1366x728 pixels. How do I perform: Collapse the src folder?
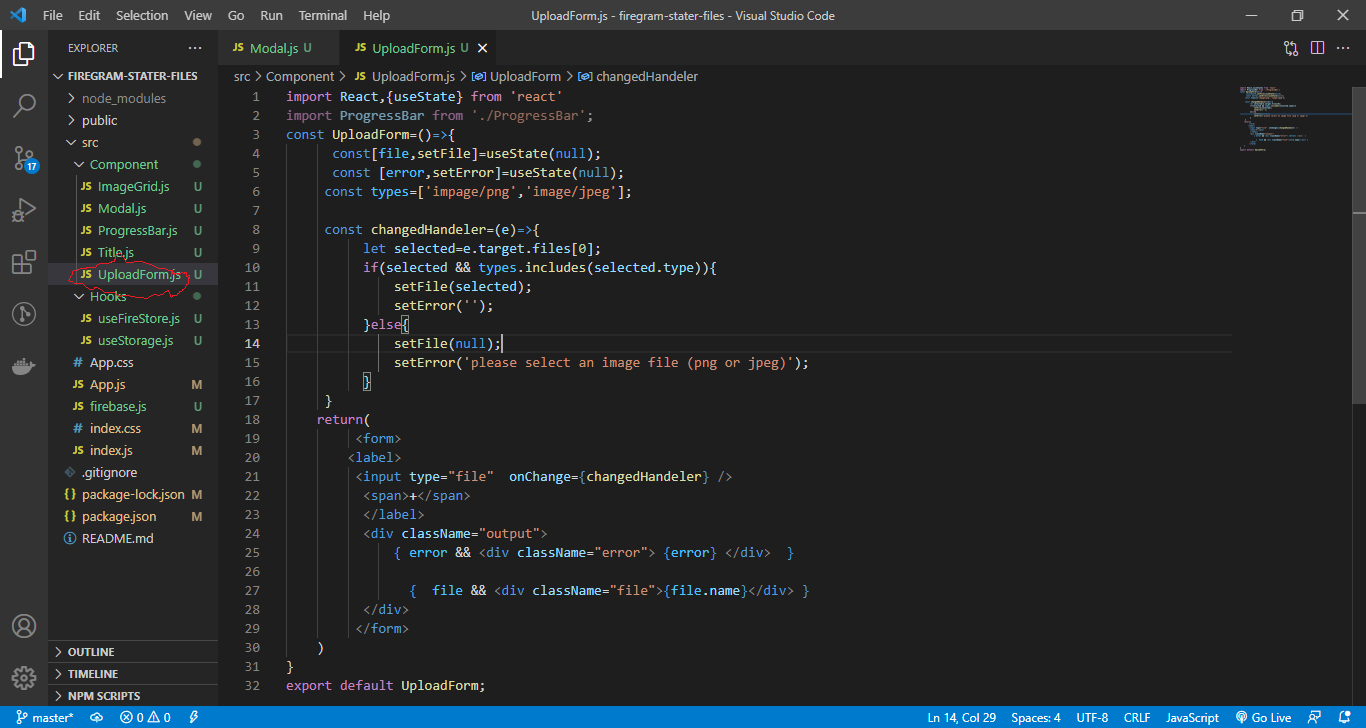(x=133, y=142)
